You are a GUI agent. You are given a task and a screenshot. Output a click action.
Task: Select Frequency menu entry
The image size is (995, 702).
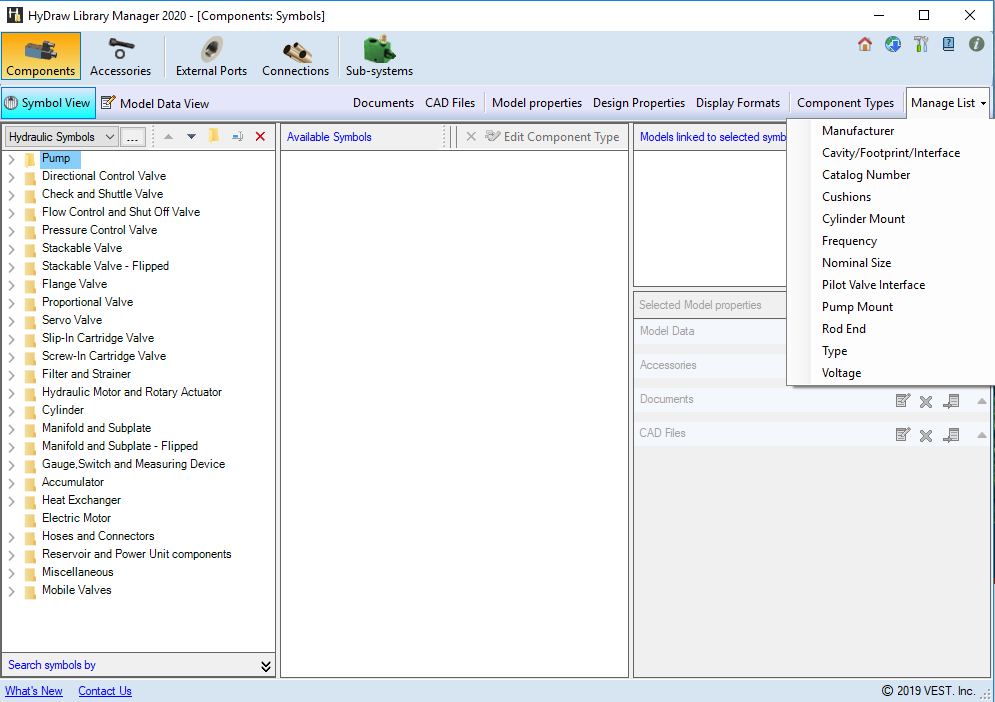[850, 241]
